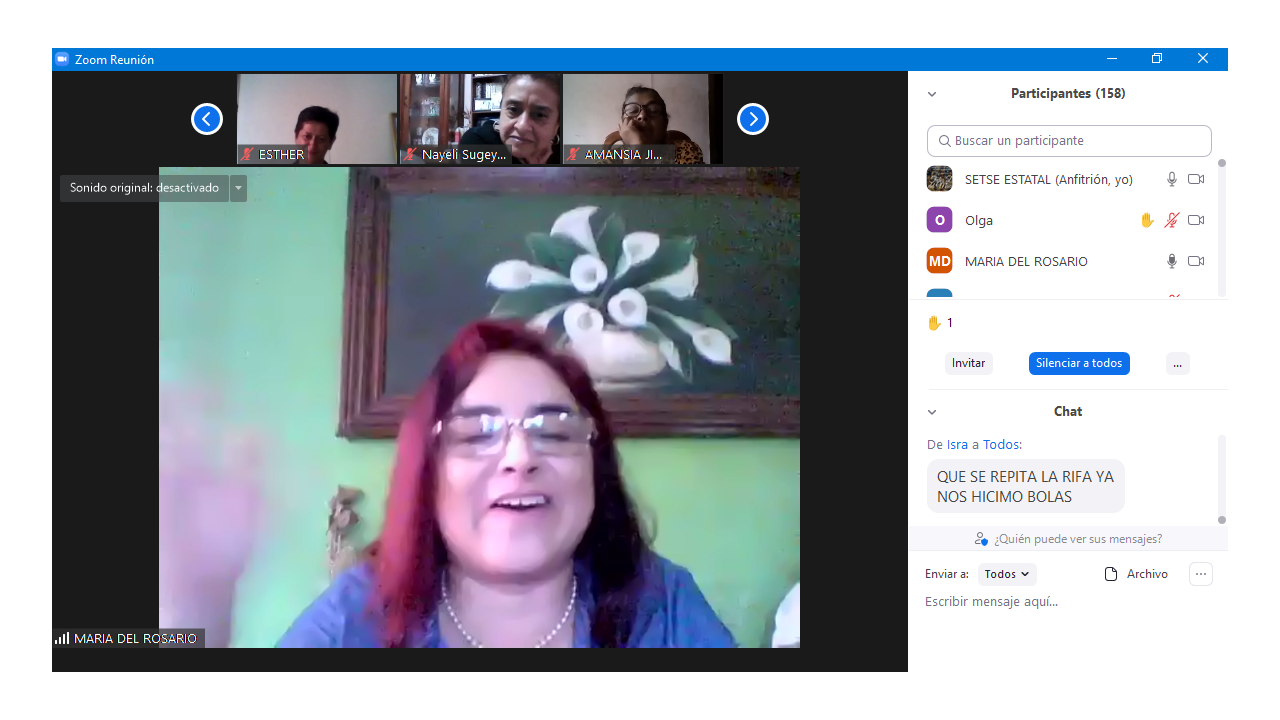
Task: Click the Participantes (158) title
Action: 1068,93
